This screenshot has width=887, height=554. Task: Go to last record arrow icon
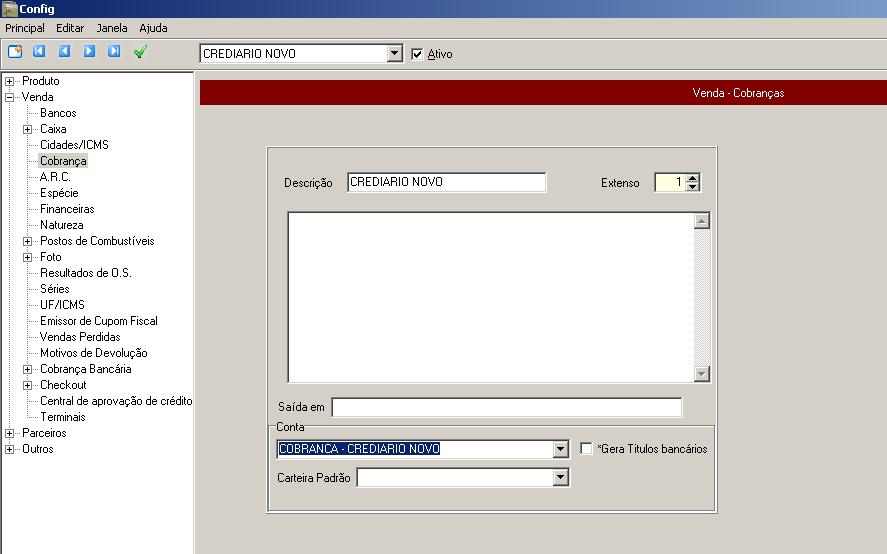[x=114, y=51]
